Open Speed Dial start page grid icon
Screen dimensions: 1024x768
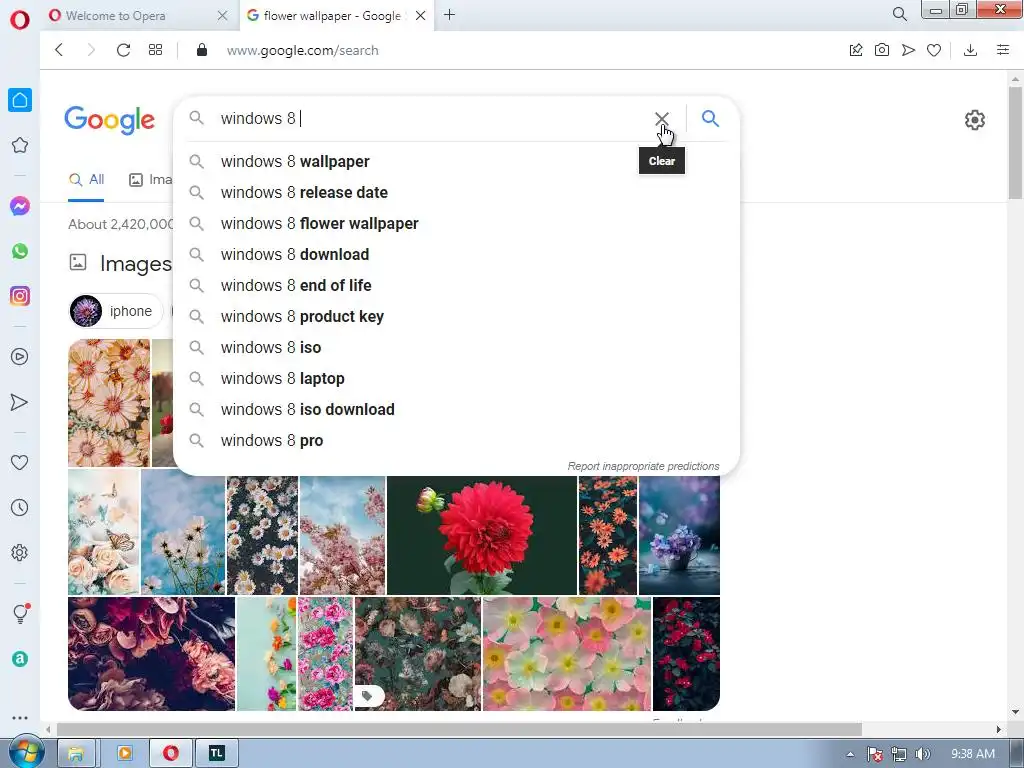coord(155,50)
